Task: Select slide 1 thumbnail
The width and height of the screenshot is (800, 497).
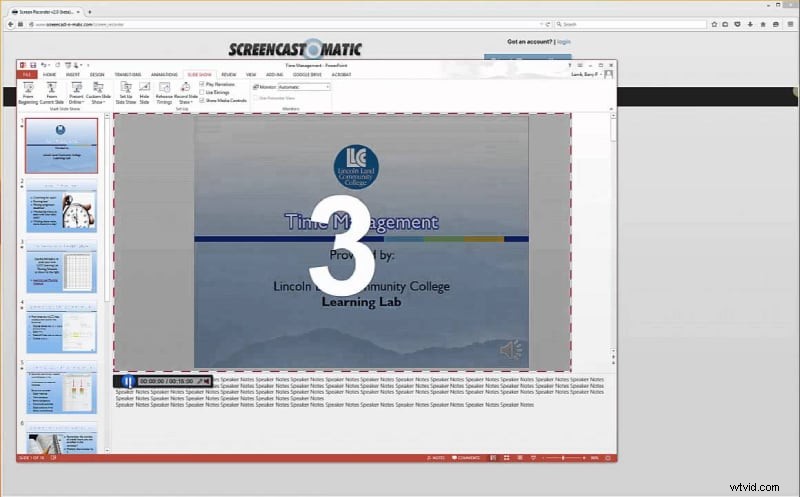Action: pyautogui.click(x=61, y=146)
